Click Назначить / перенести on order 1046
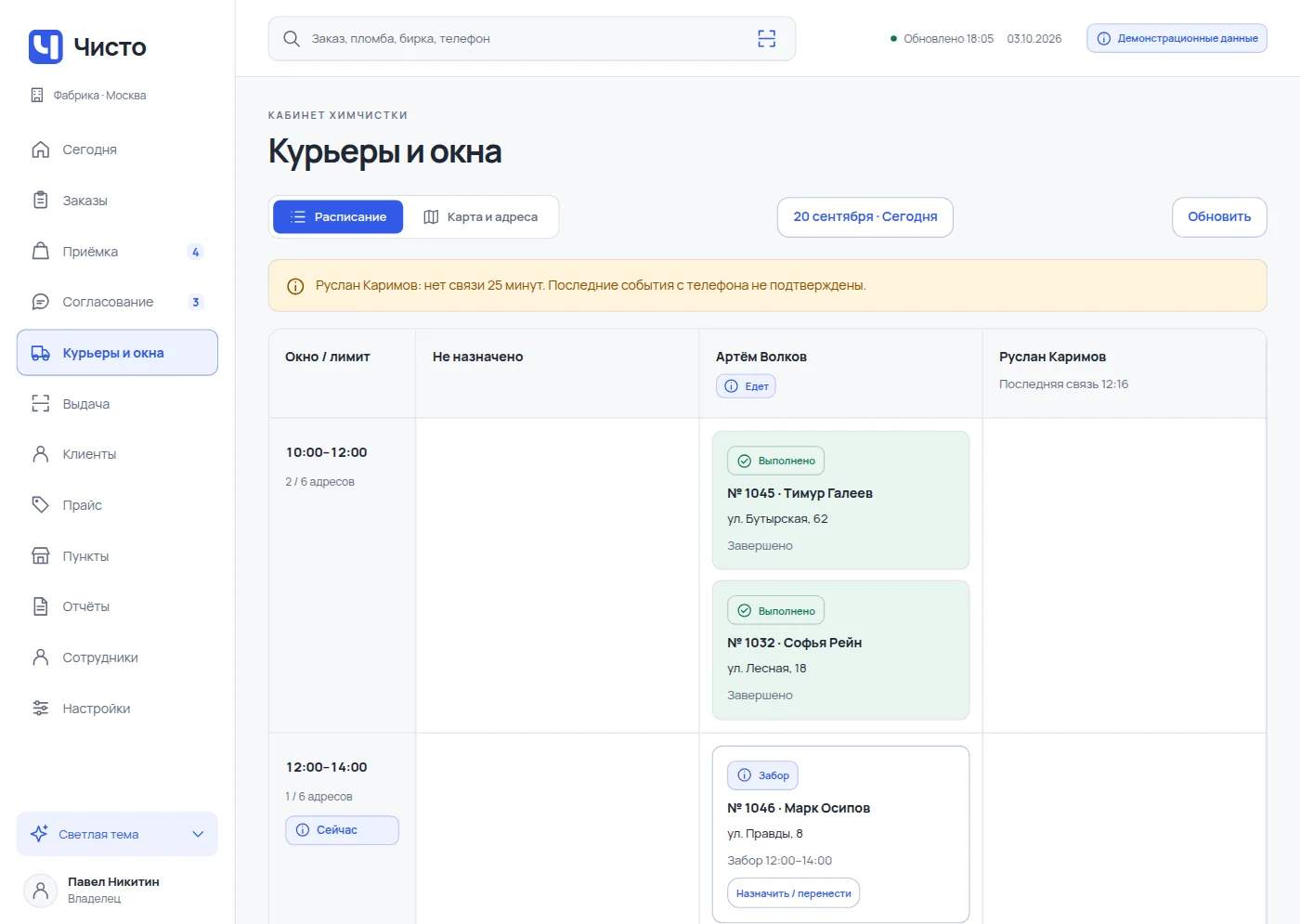This screenshot has height=924, width=1300. coord(793,893)
